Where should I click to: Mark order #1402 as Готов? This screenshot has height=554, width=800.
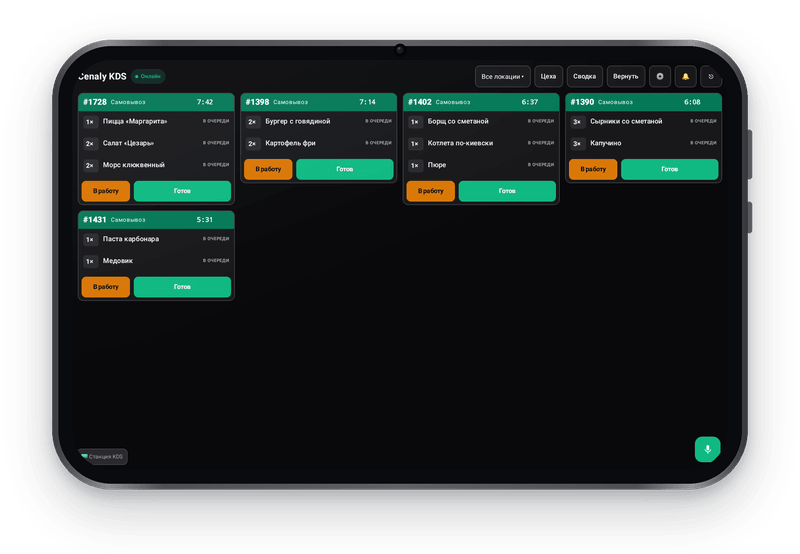pyautogui.click(x=507, y=191)
